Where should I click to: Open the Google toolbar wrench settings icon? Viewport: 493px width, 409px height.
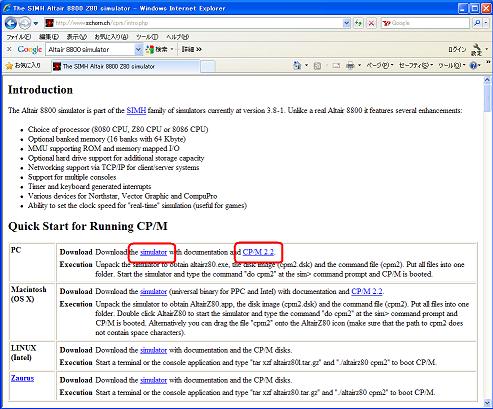pyautogui.click(x=477, y=49)
